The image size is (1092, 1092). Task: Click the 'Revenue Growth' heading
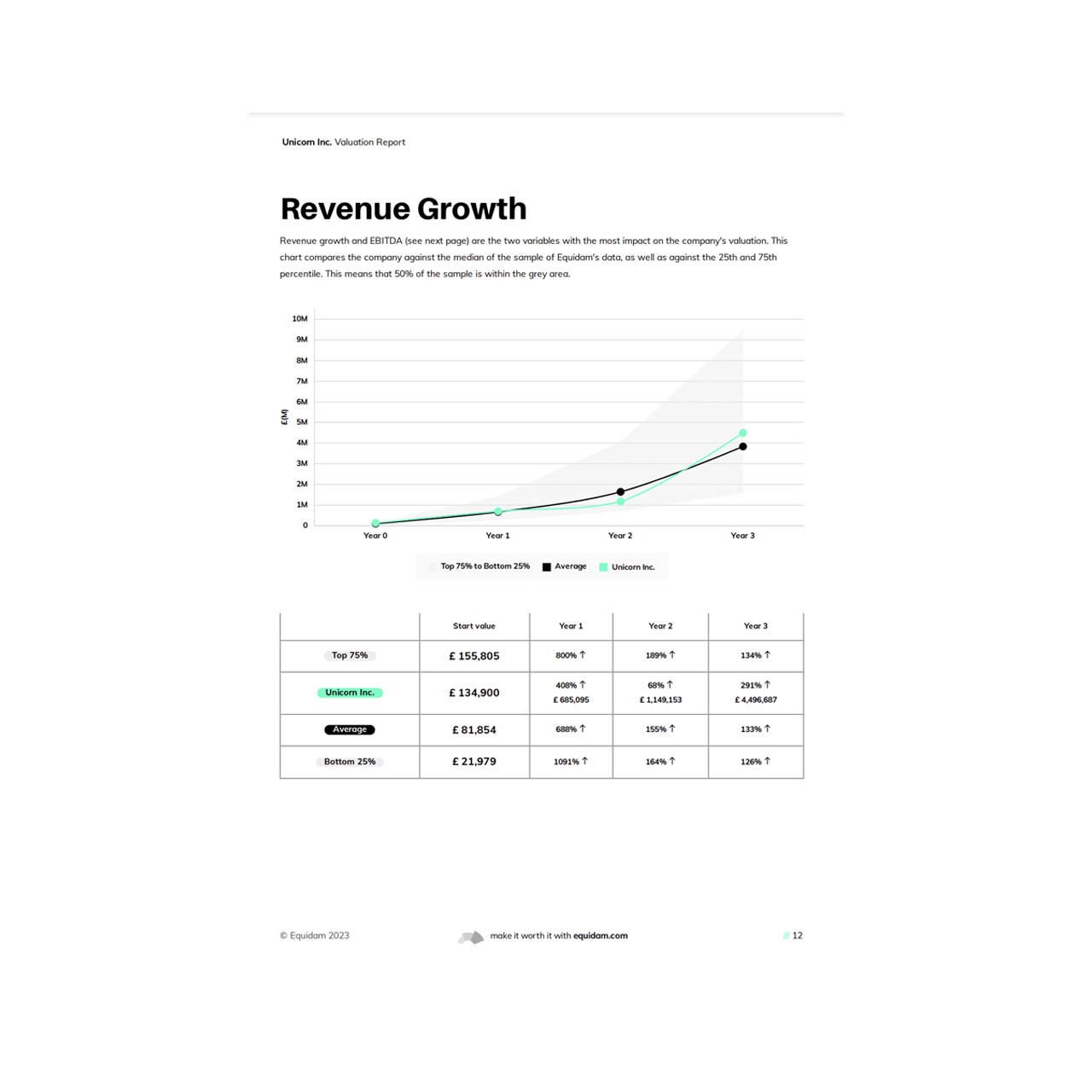(404, 209)
